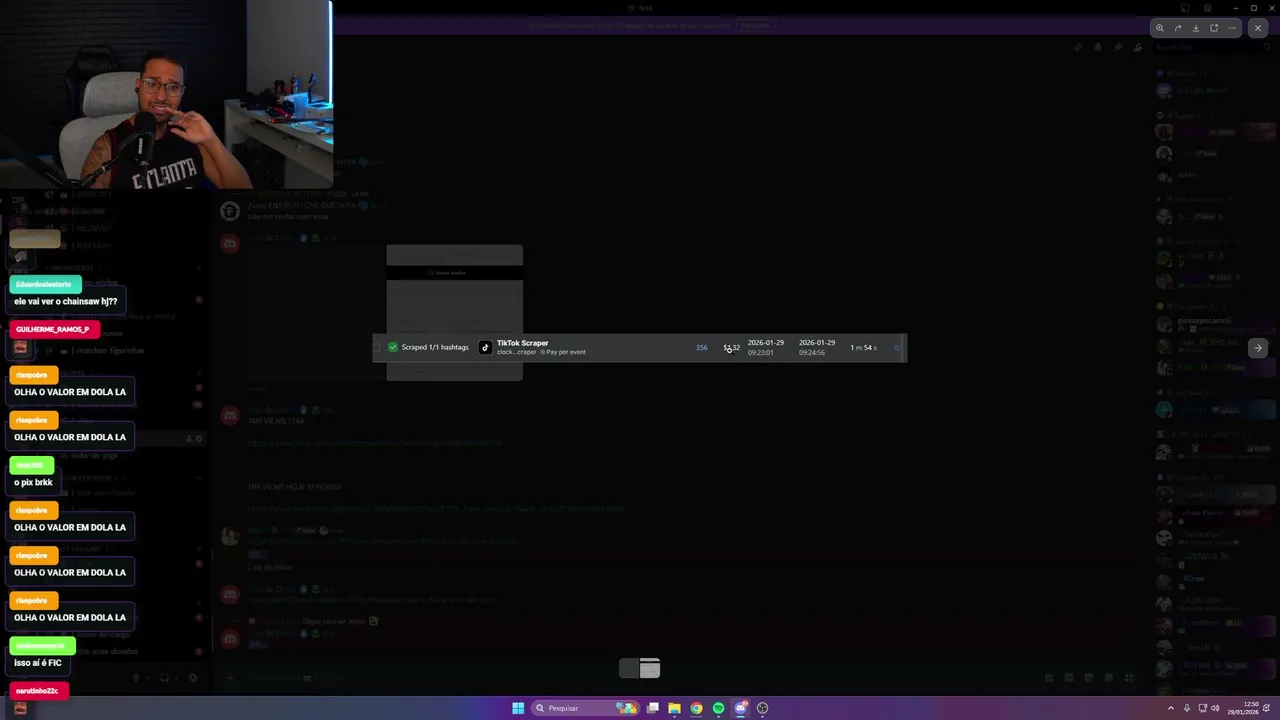Go to next image with right arrow

click(1258, 348)
